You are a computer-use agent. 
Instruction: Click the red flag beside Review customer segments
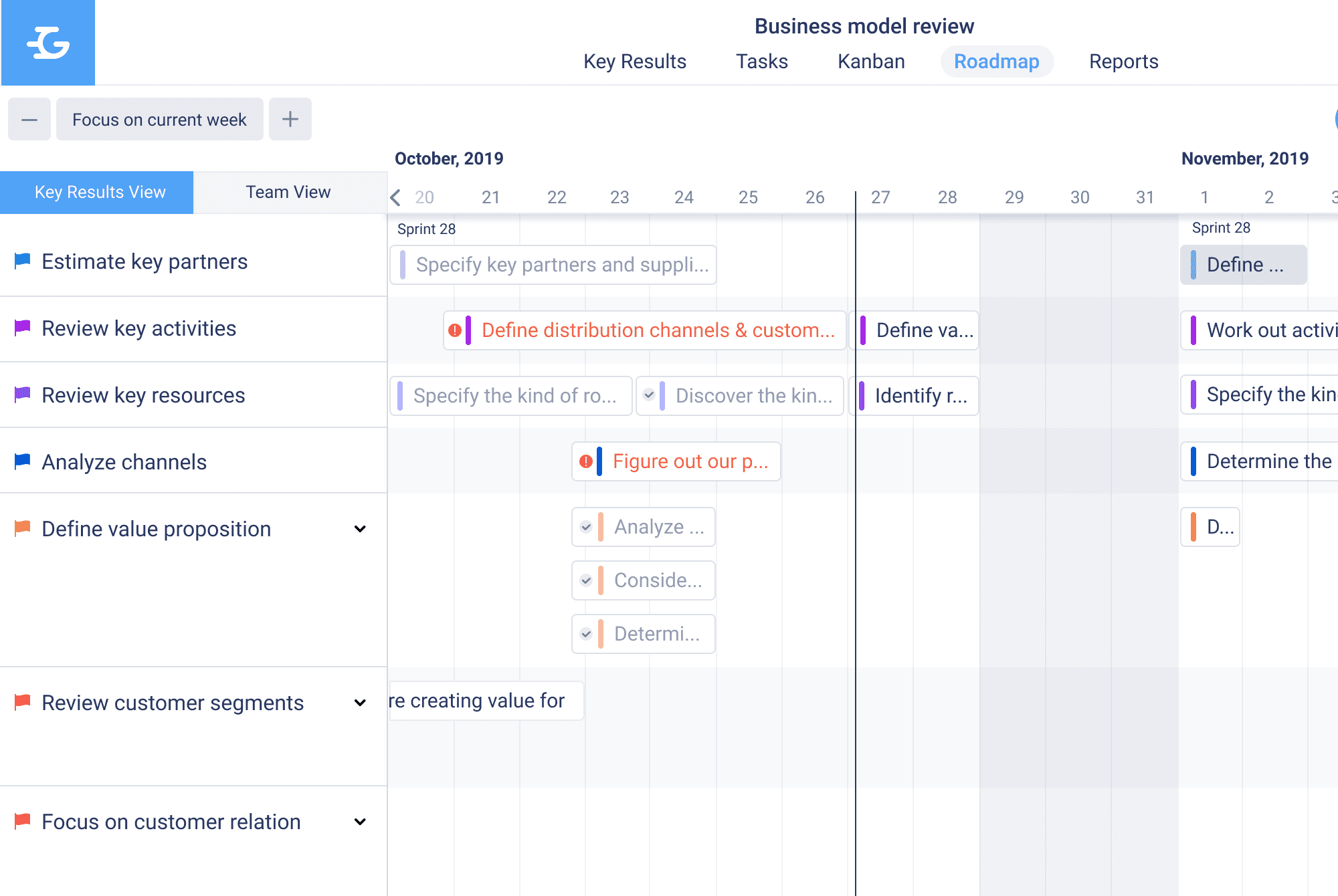click(21, 701)
